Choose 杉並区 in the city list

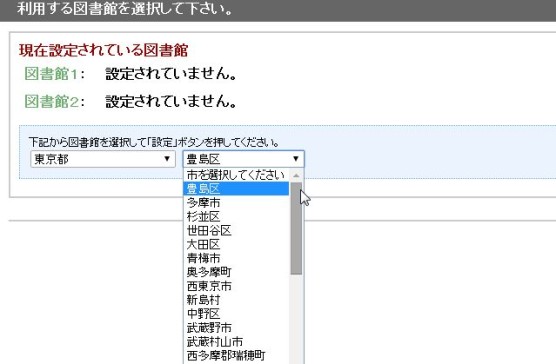pos(236,217)
